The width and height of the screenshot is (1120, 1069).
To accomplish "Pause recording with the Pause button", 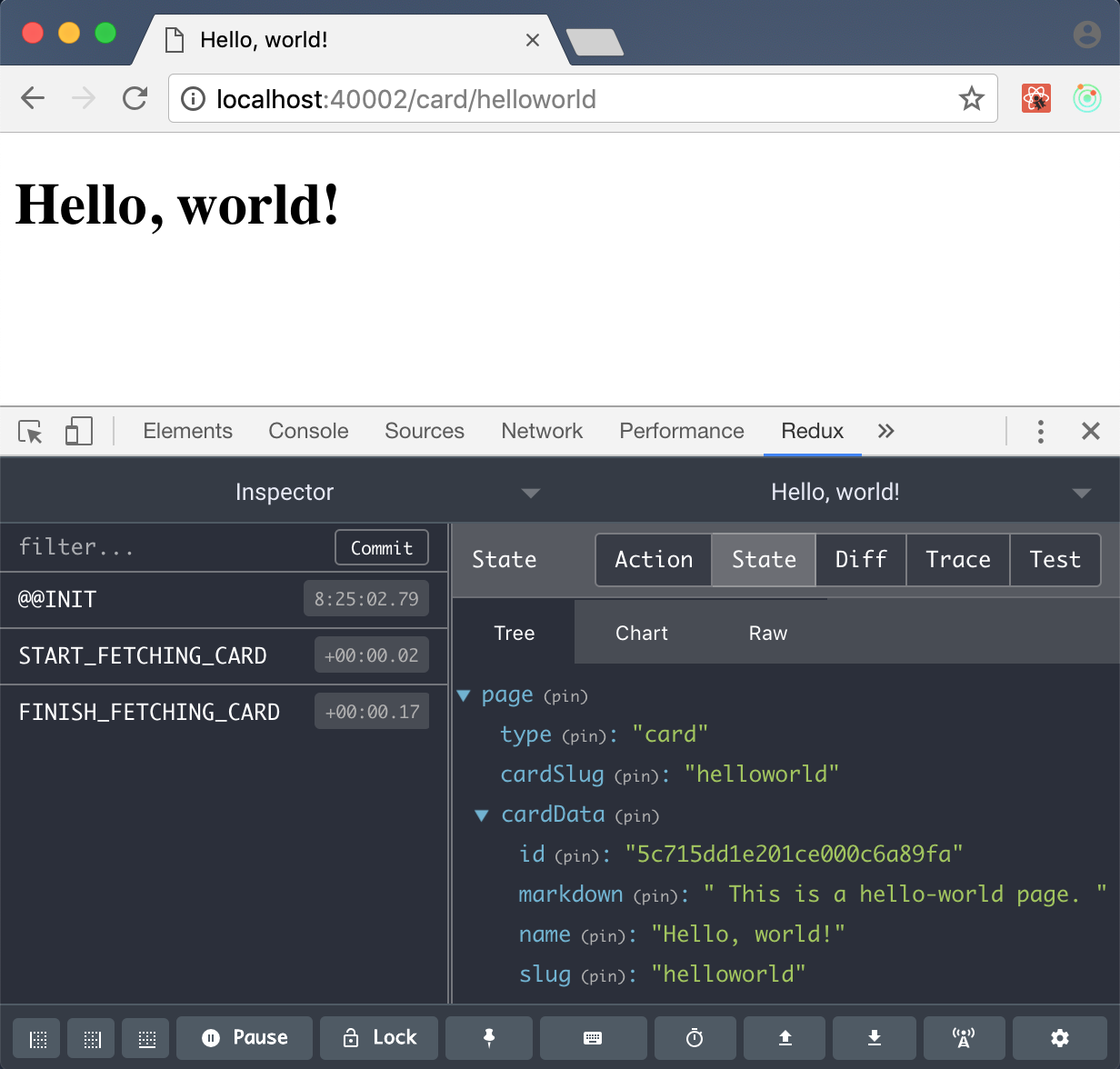I will (245, 1038).
